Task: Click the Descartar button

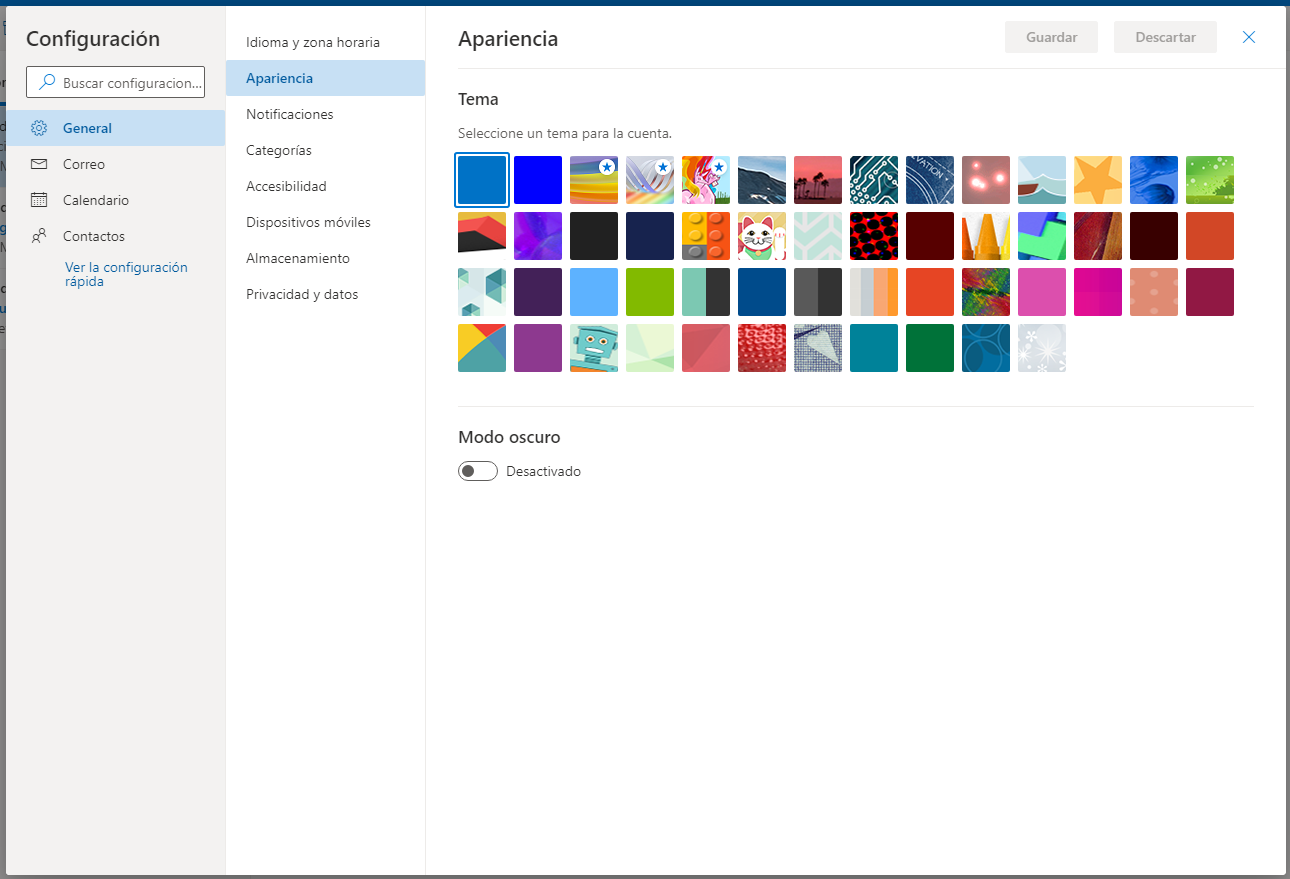Action: pyautogui.click(x=1166, y=37)
